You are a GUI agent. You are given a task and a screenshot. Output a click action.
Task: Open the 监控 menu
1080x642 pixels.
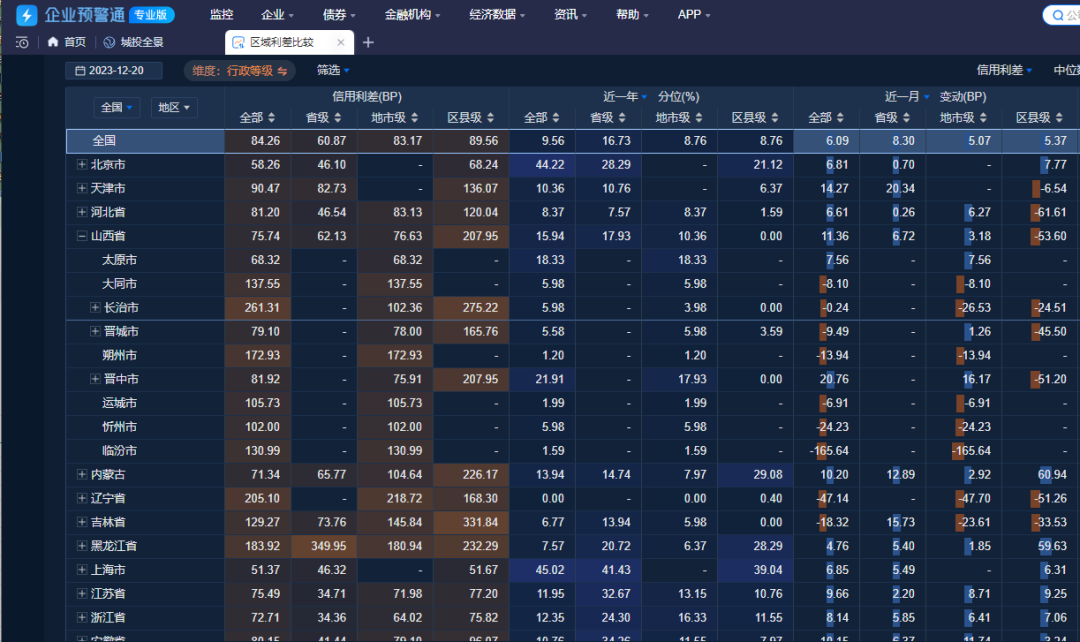click(221, 14)
